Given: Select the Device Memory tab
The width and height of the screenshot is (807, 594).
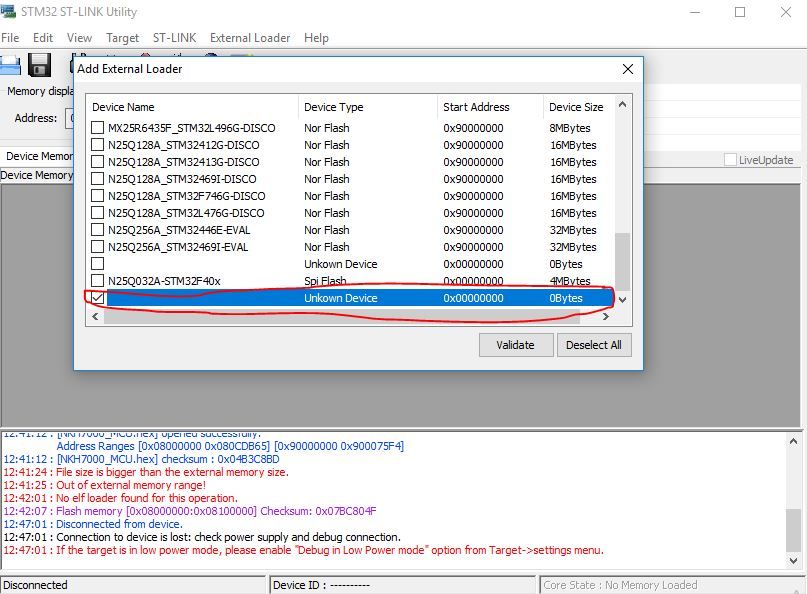Looking at the screenshot, I should [37, 156].
